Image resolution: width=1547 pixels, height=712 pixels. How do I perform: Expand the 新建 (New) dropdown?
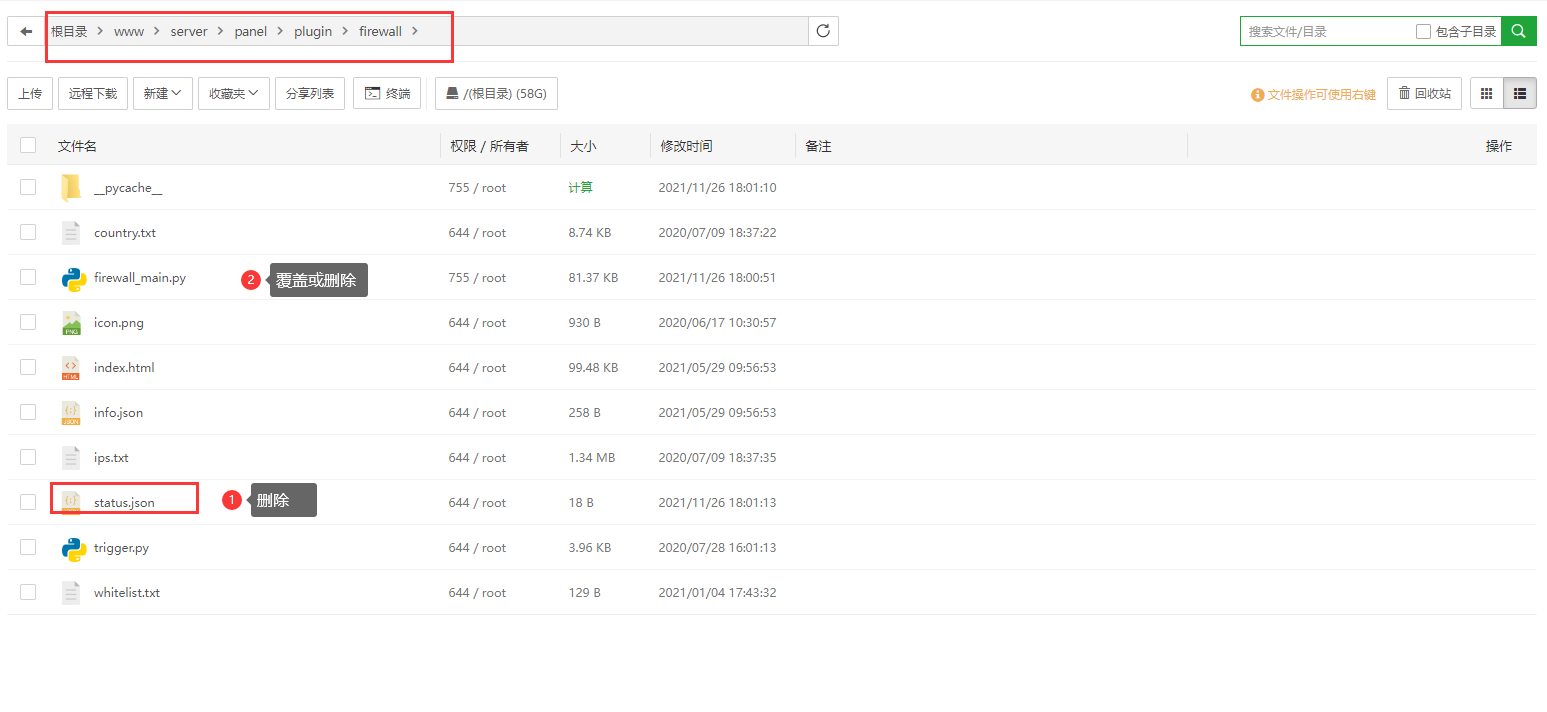(162, 93)
